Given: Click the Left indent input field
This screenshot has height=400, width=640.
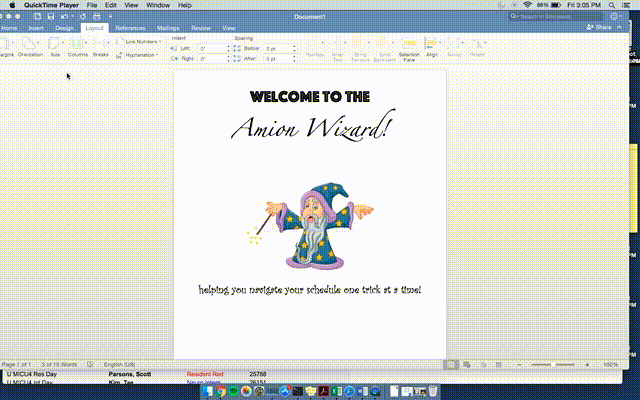Looking at the screenshot, I should point(212,49).
